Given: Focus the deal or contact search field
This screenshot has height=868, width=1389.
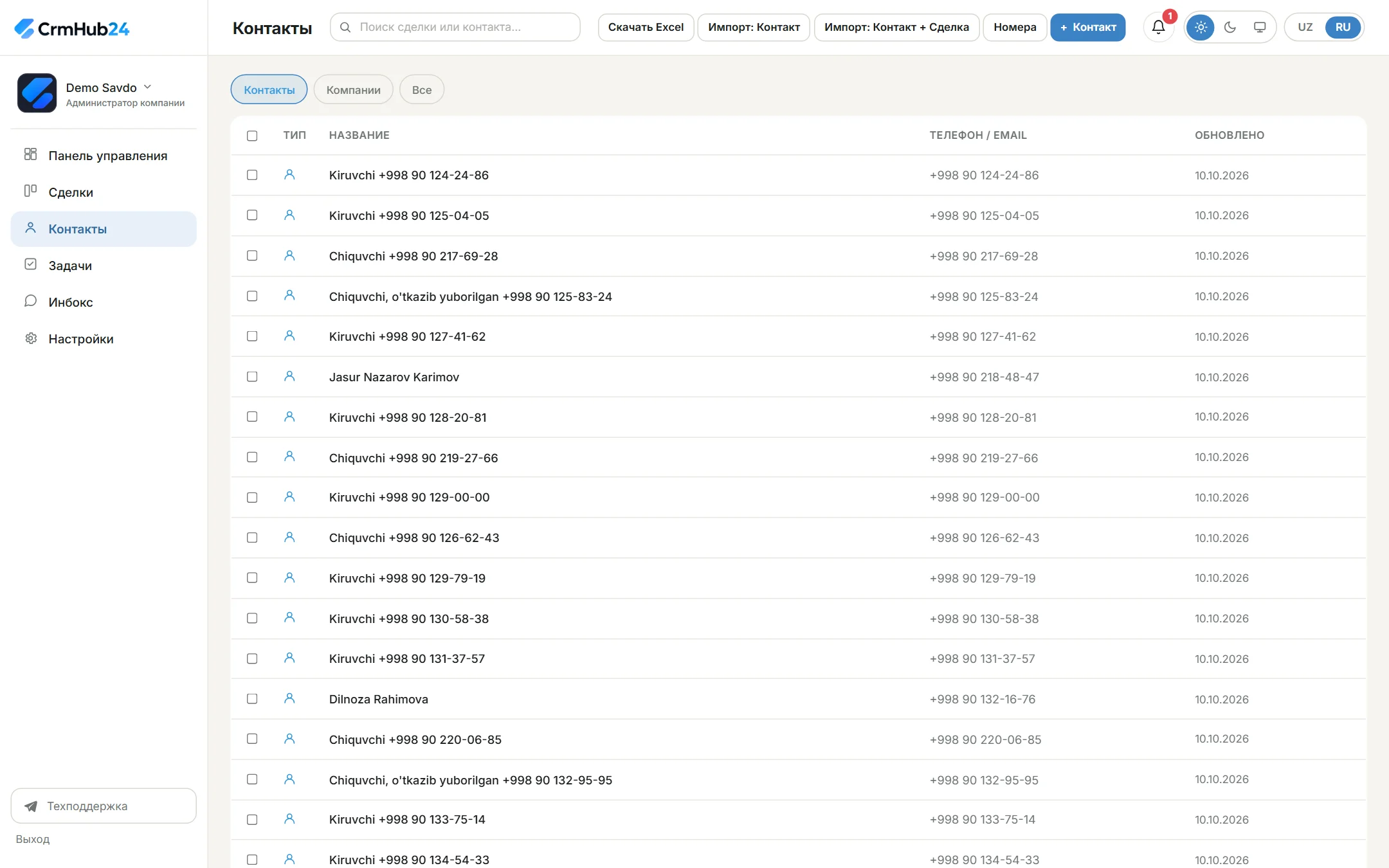Looking at the screenshot, I should pos(455,27).
